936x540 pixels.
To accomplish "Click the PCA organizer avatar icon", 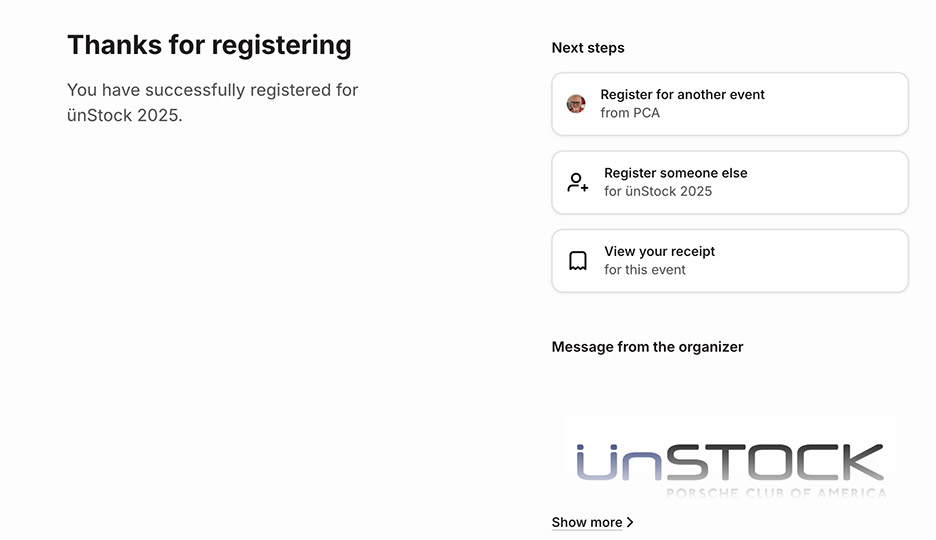I will click(576, 104).
